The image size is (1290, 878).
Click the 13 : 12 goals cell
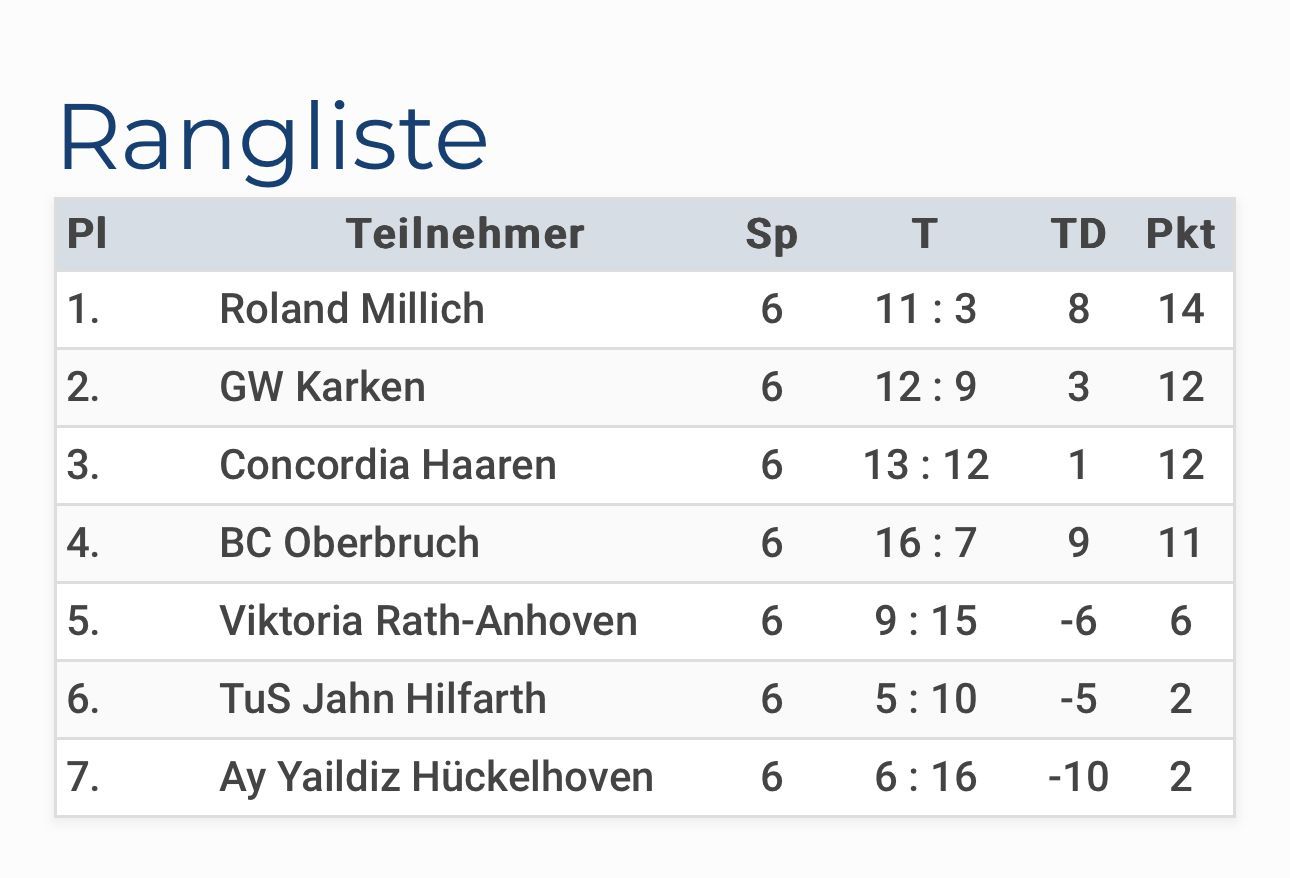pos(925,465)
